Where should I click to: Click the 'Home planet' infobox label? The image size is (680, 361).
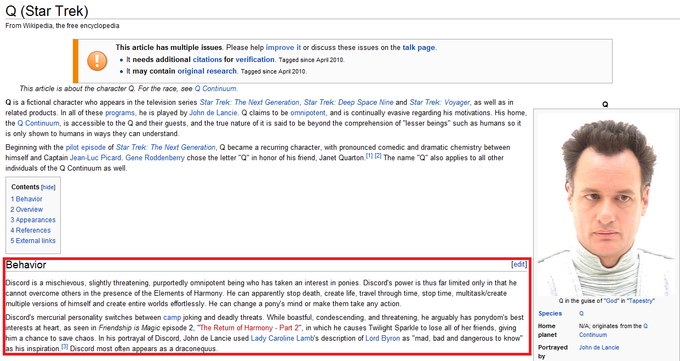(547, 330)
